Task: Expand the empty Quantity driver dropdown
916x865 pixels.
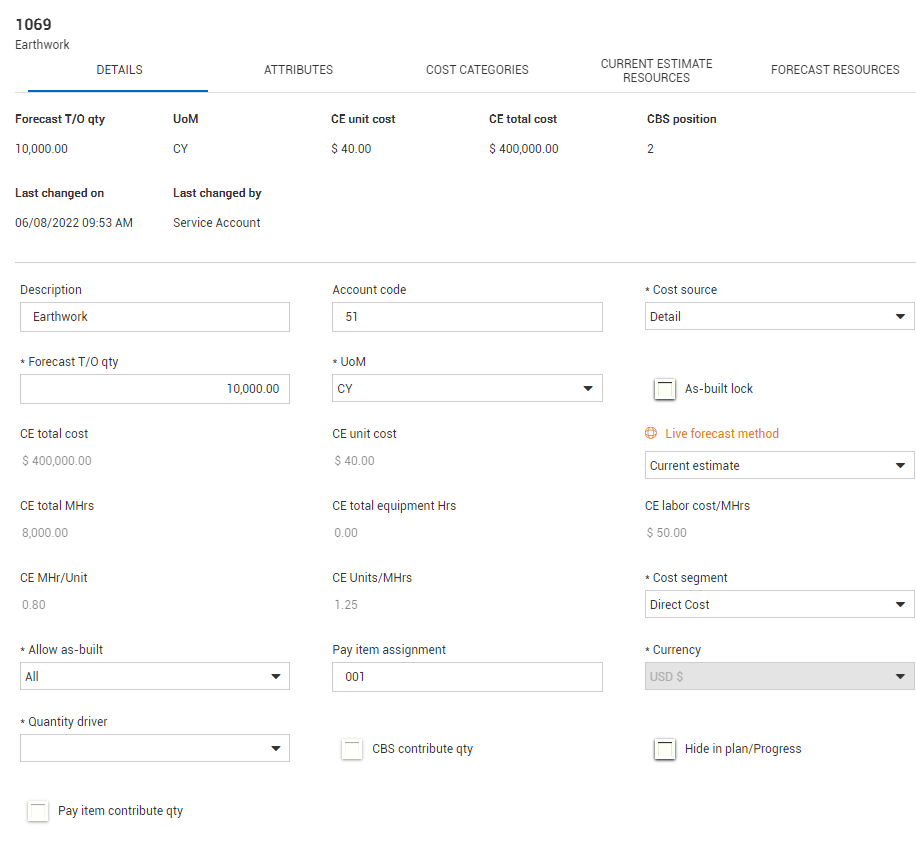Action: pyautogui.click(x=155, y=749)
